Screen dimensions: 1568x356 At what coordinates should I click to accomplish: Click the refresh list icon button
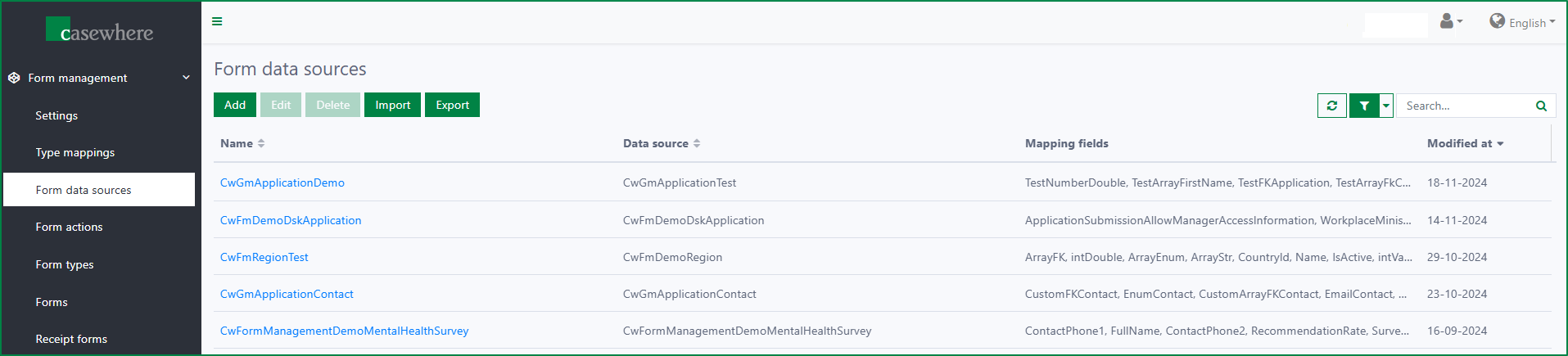(1332, 106)
